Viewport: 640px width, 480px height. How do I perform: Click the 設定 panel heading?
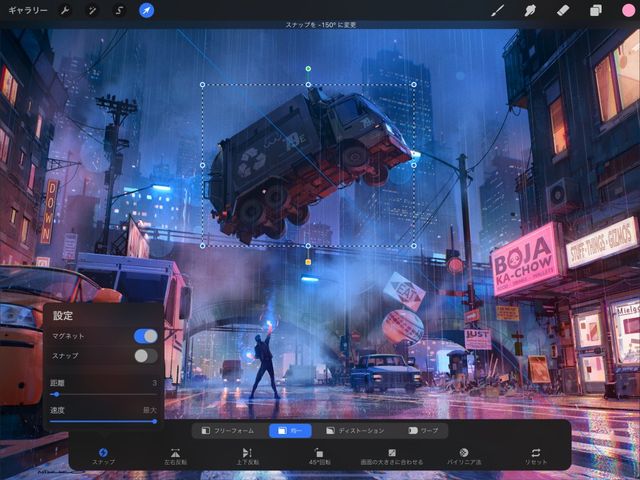click(x=63, y=315)
